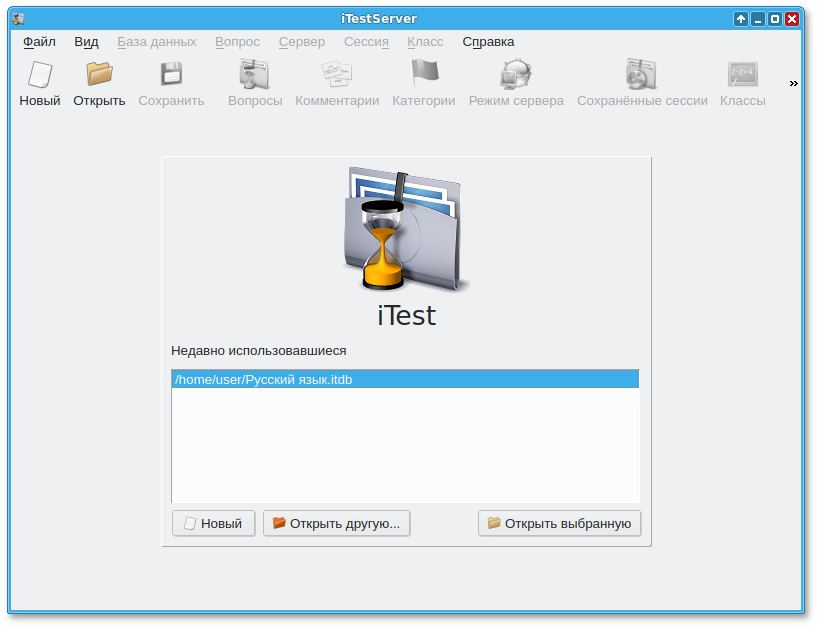Click the iTestServer title bar app icon

tap(18, 19)
